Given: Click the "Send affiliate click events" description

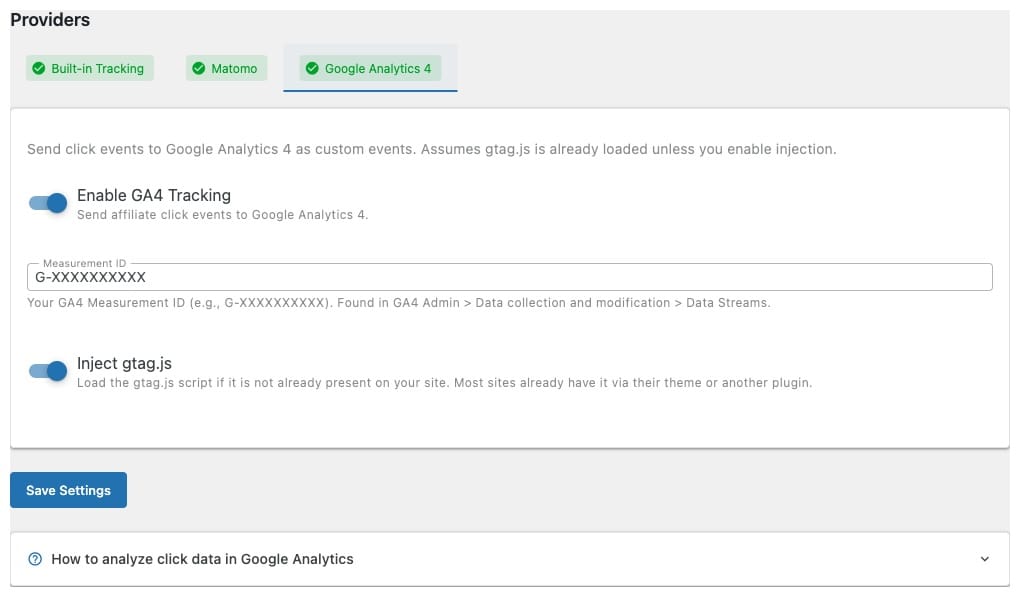Looking at the screenshot, I should pos(222,214).
